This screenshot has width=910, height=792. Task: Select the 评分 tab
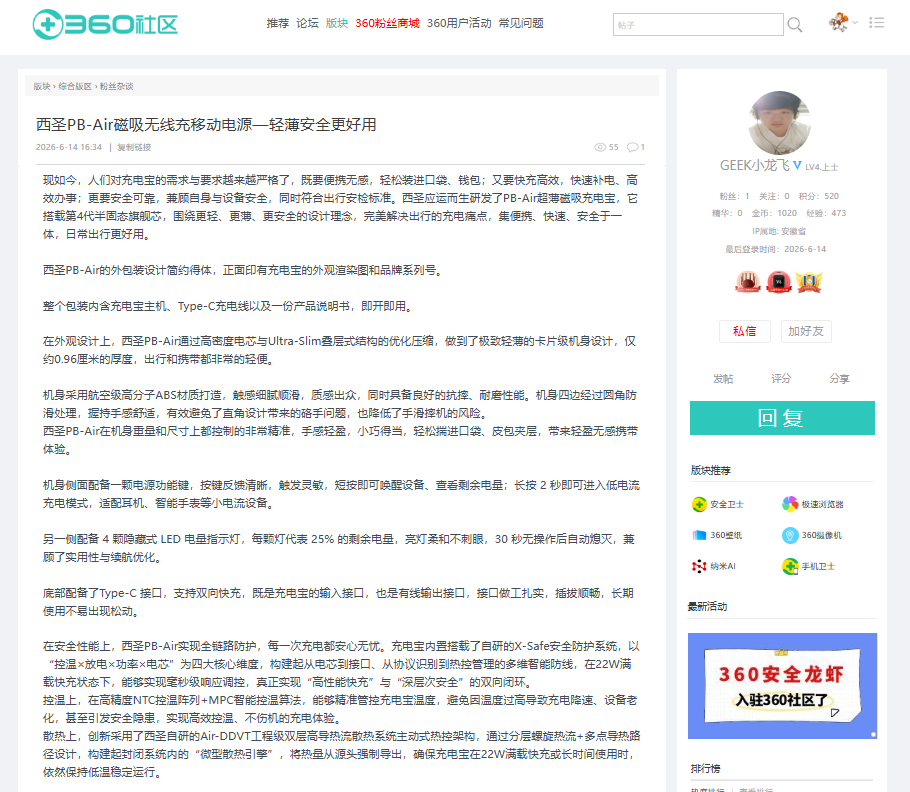click(781, 379)
